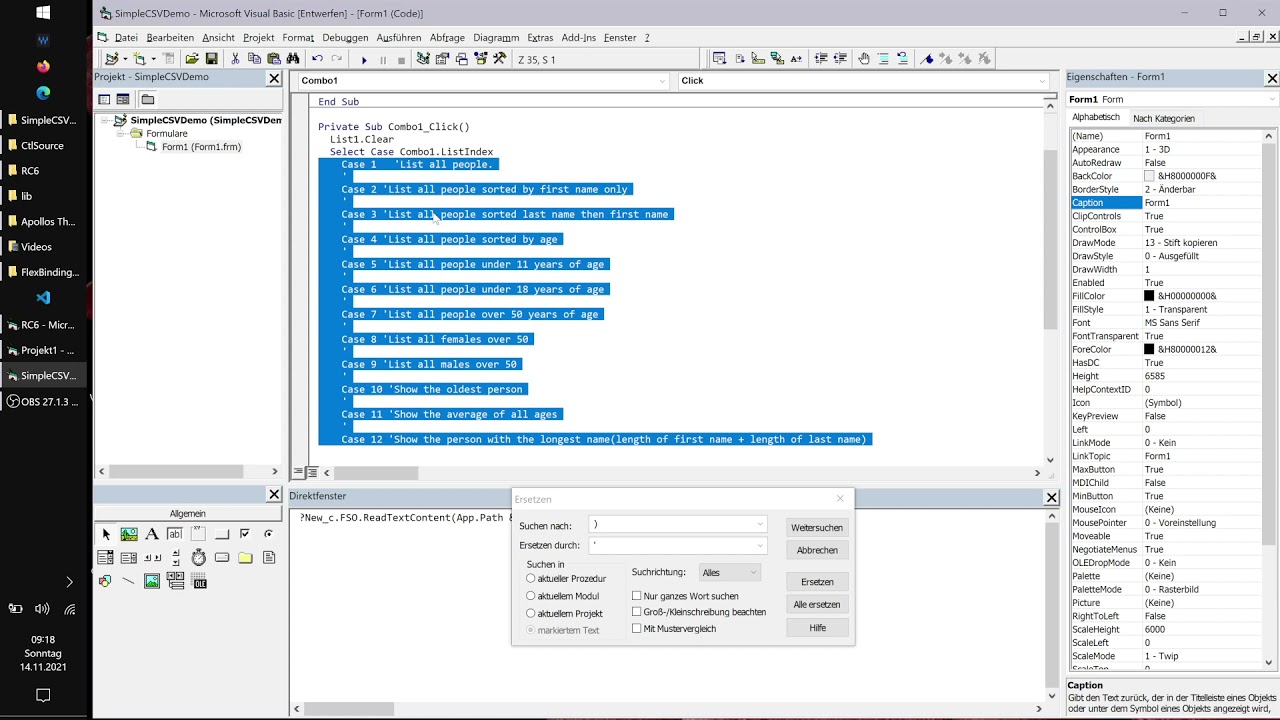
Task: Open the Click procedure dropdown
Action: click(x=1042, y=81)
